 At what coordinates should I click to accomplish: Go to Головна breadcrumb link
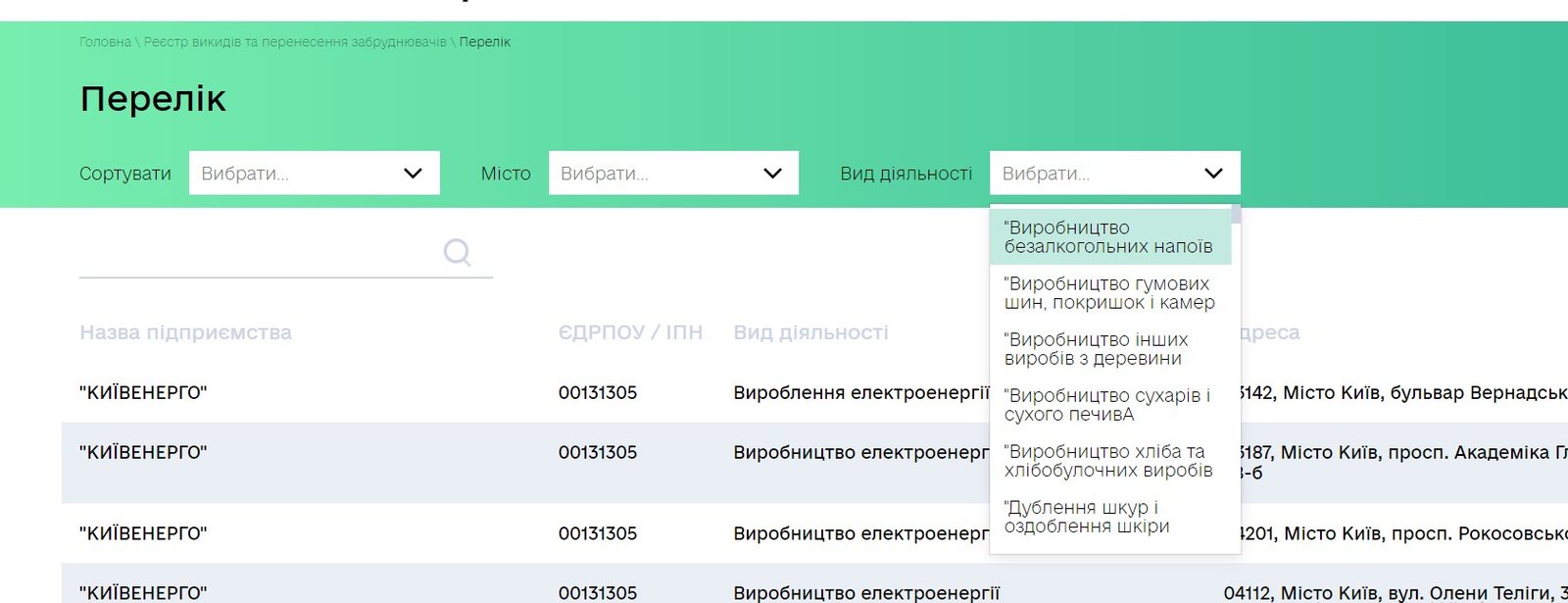pyautogui.click(x=105, y=42)
